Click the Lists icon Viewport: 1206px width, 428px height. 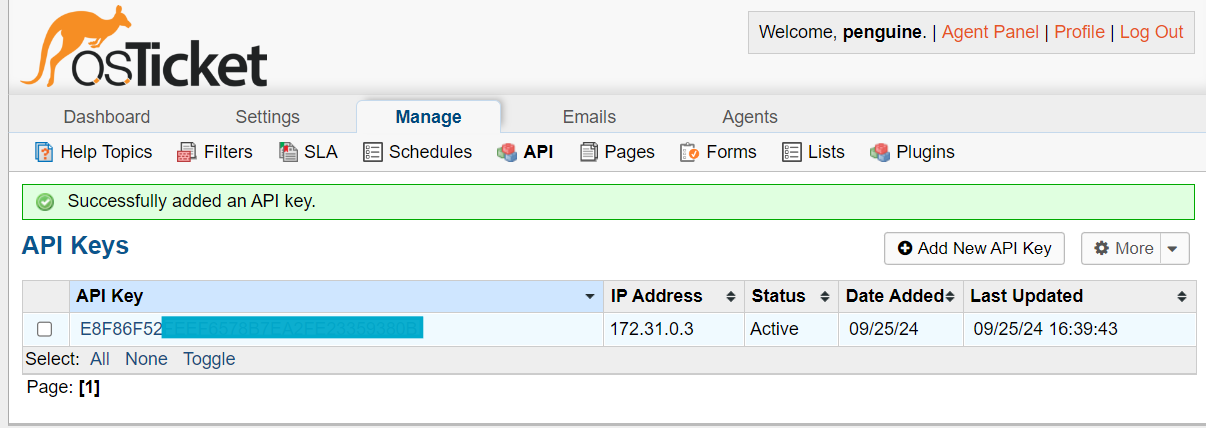tap(792, 152)
